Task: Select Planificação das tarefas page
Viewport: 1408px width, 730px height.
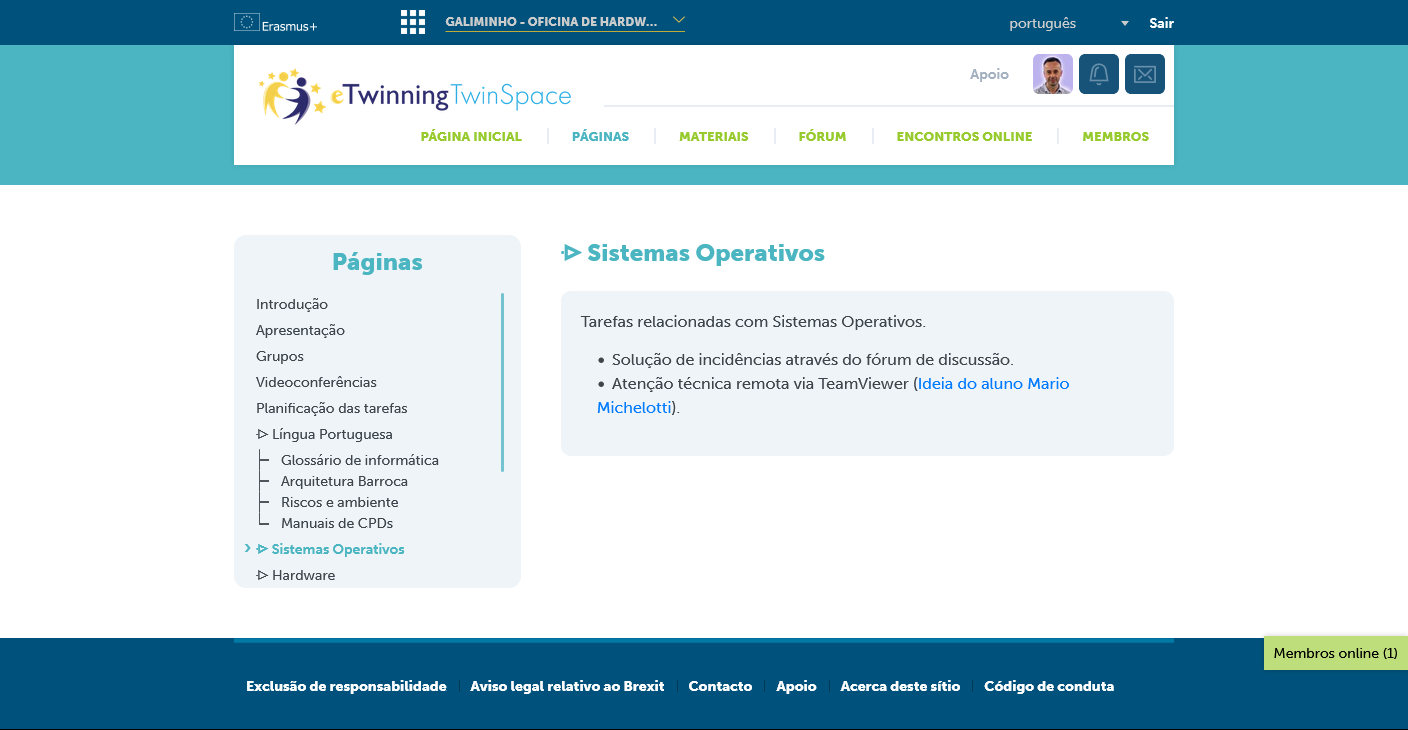Action: [x=332, y=408]
